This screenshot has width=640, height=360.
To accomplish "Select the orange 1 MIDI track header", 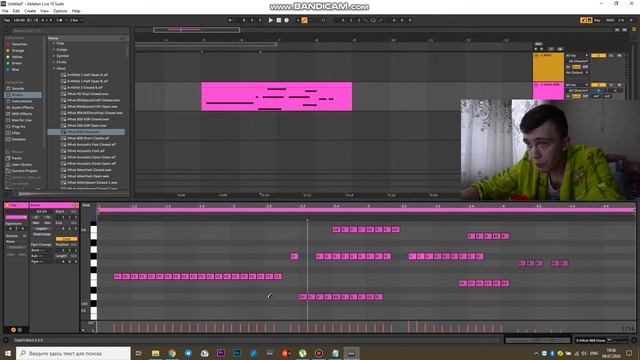I will click(x=548, y=67).
